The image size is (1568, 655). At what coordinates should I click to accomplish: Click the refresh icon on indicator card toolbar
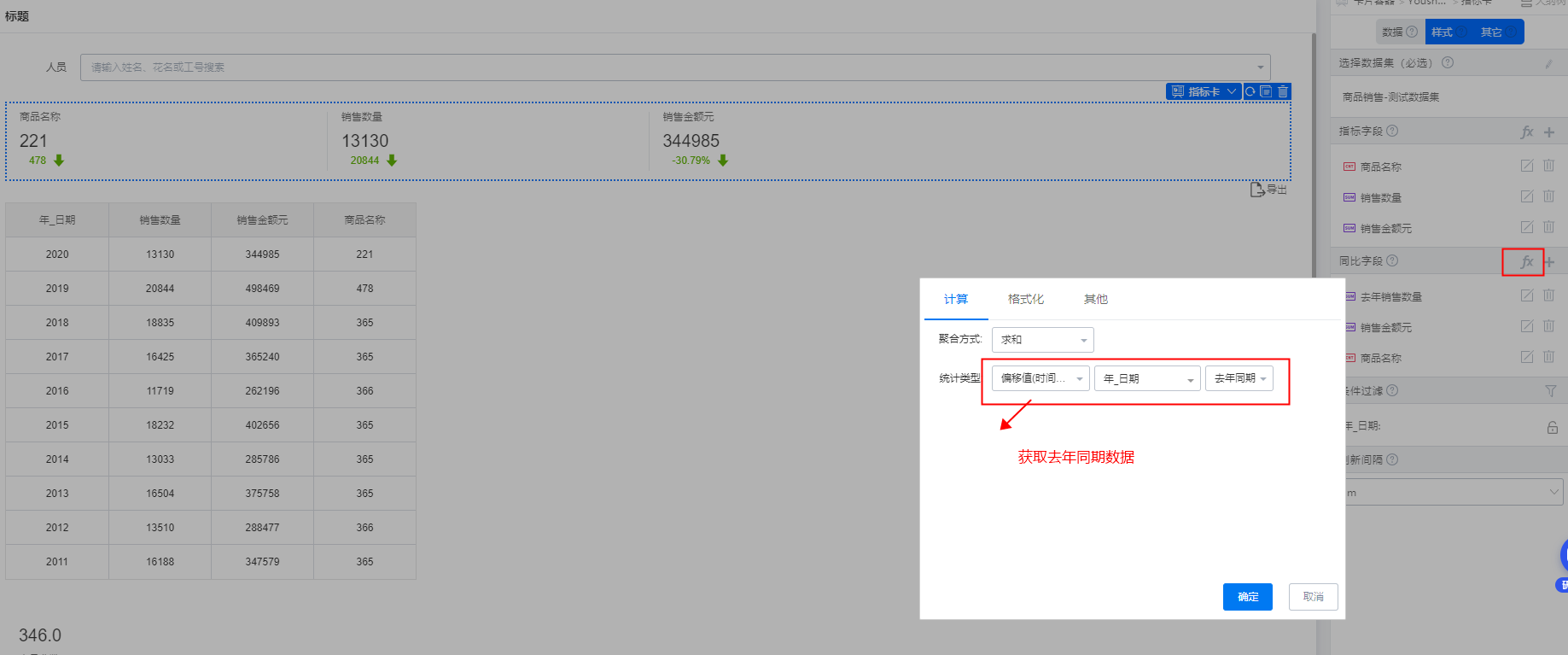[1250, 91]
